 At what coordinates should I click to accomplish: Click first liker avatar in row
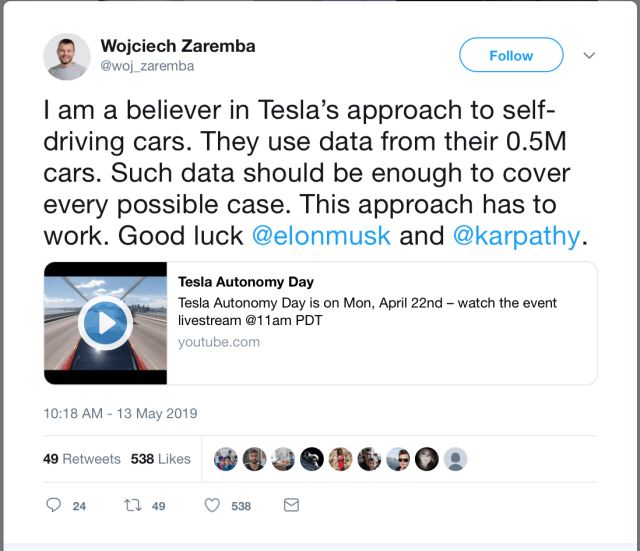(226, 459)
